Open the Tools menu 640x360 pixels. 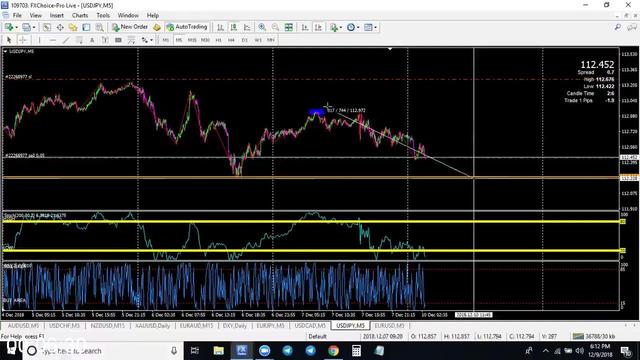pyautogui.click(x=103, y=15)
